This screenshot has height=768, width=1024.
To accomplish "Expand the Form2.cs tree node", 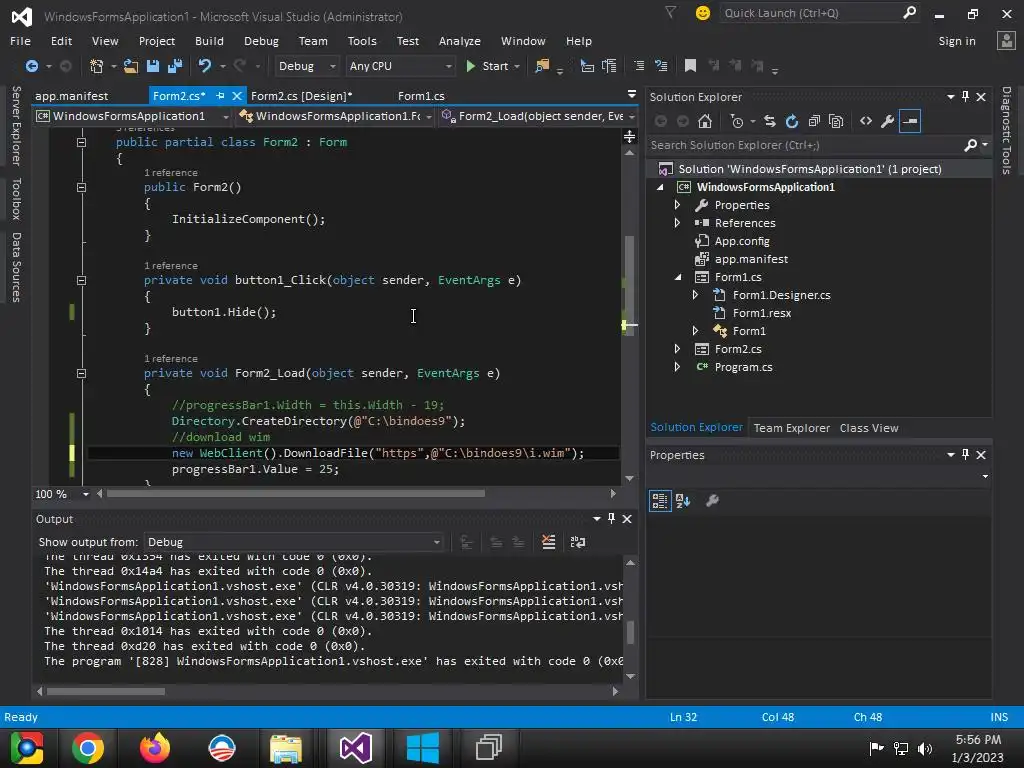I will pyautogui.click(x=677, y=349).
